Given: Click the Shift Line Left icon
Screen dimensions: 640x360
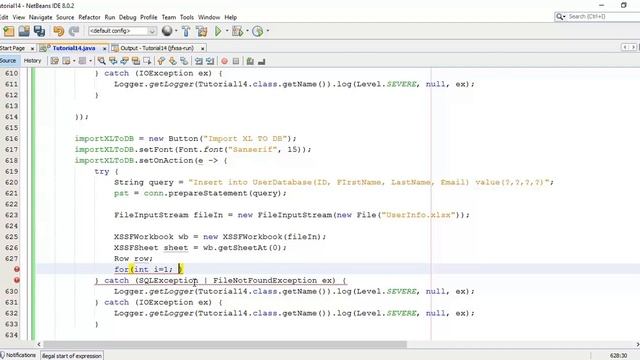Looking at the screenshot, I should pos(199,61).
